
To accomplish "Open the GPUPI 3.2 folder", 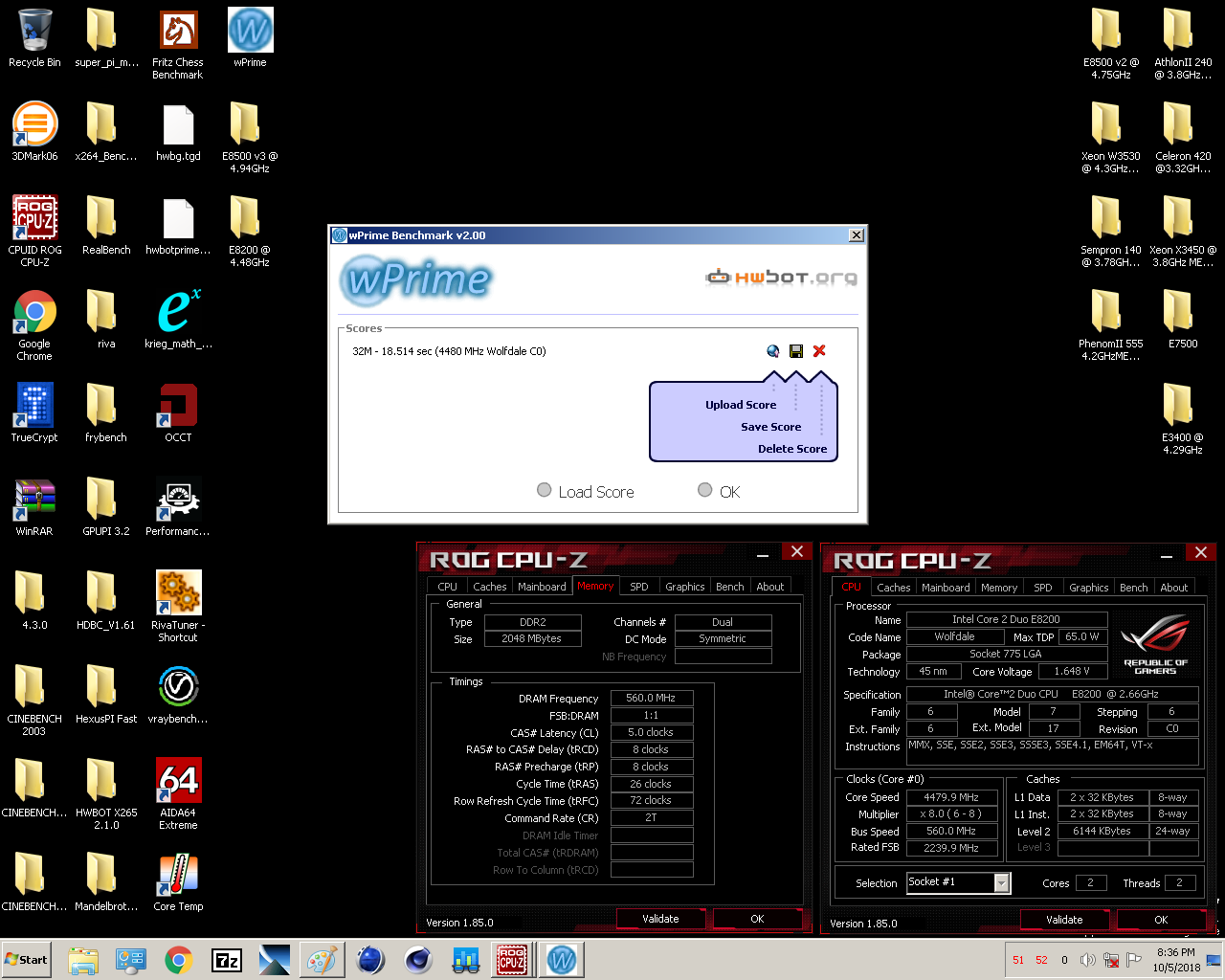I will point(106,506).
